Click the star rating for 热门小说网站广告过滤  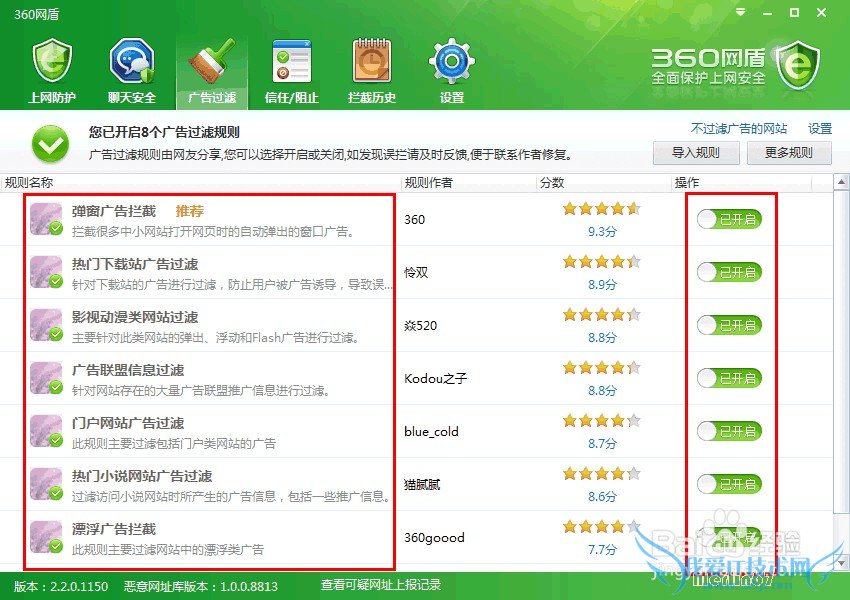(x=602, y=473)
